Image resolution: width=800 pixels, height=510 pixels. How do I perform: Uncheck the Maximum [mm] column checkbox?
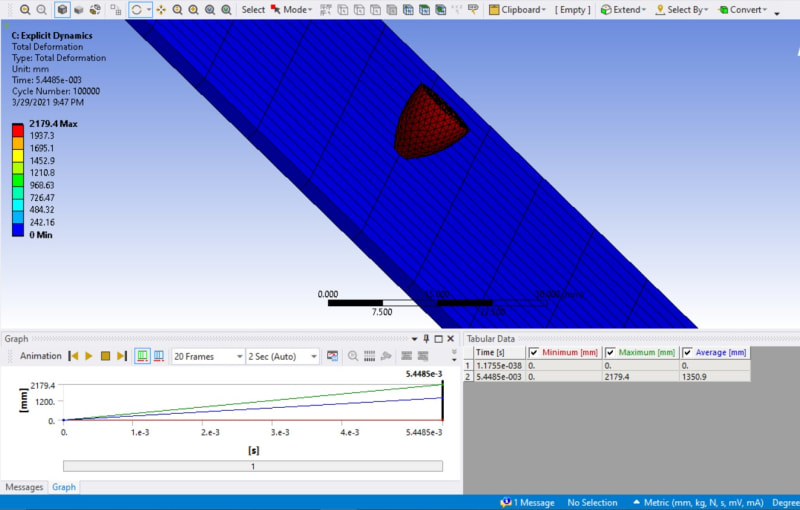(610, 352)
